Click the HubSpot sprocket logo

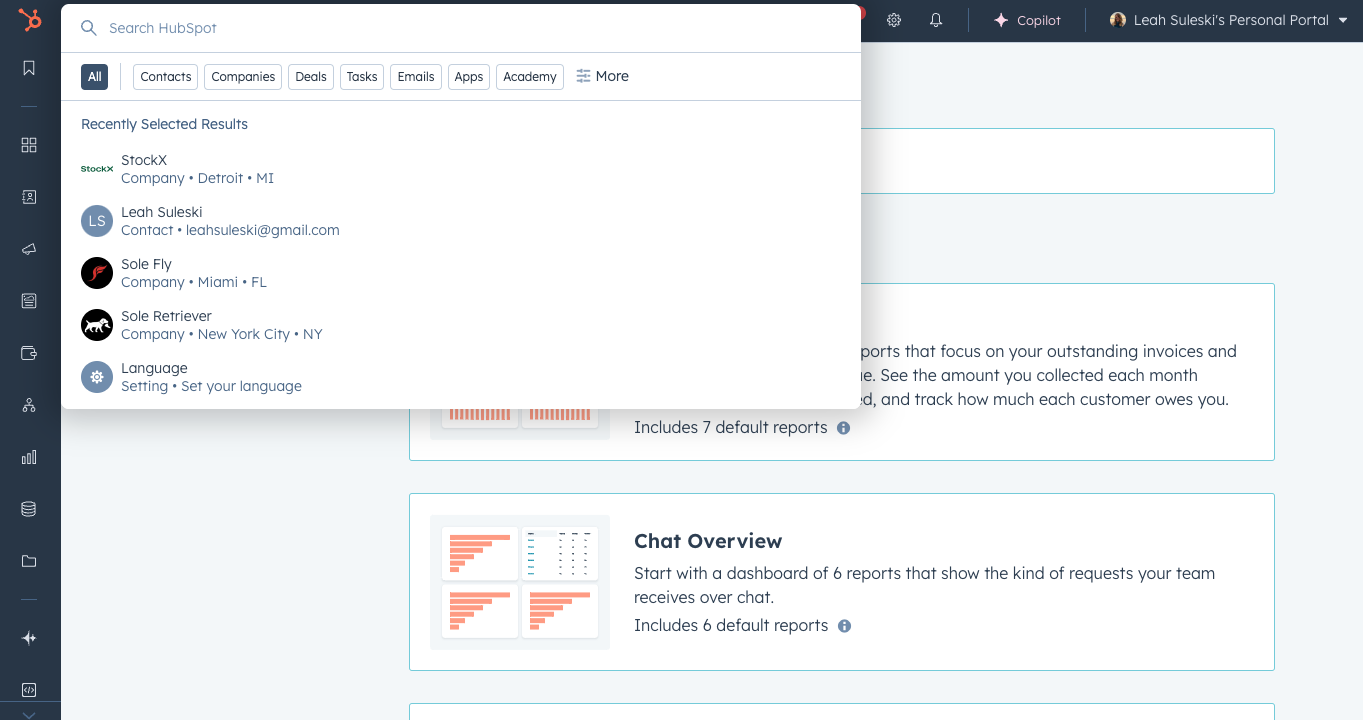coord(30,20)
